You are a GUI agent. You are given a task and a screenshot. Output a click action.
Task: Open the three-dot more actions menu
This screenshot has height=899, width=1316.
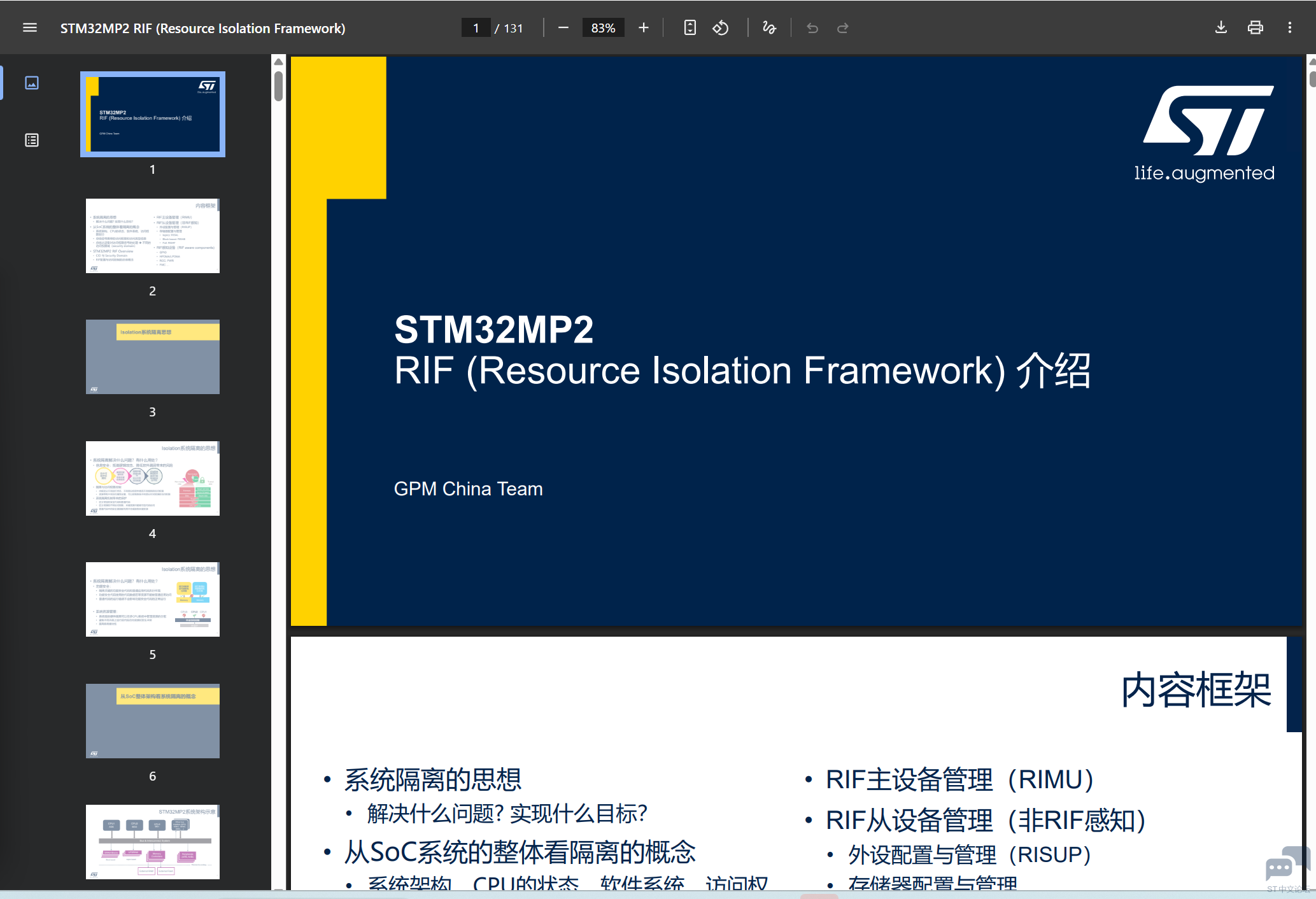pyautogui.click(x=1289, y=28)
